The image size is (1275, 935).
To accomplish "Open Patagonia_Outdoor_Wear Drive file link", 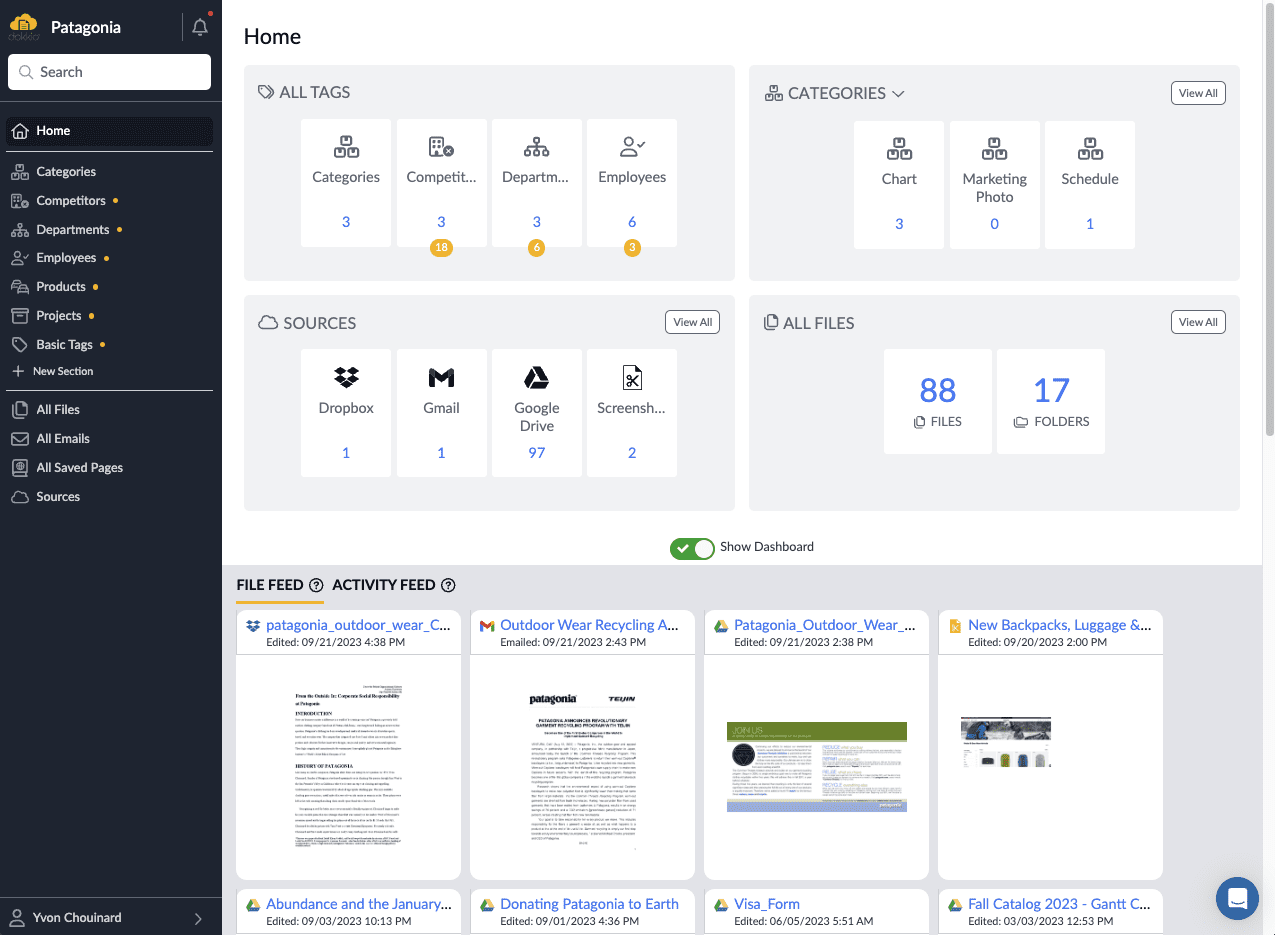I will point(825,625).
